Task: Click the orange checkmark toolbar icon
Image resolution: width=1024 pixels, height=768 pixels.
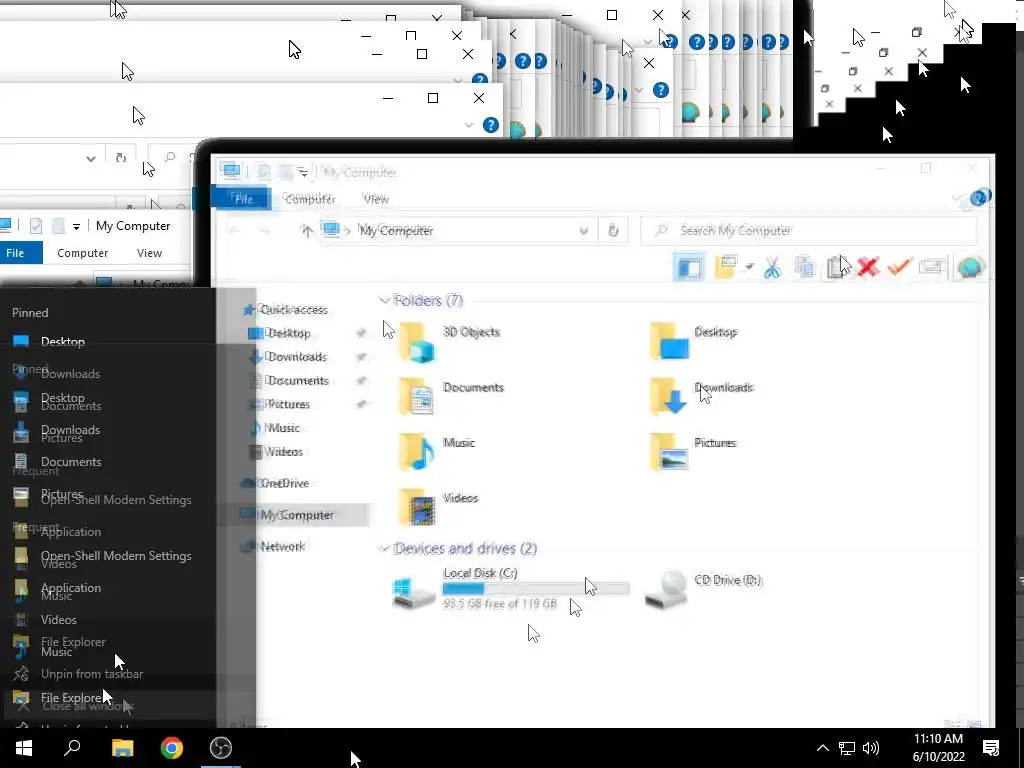Action: 900,267
